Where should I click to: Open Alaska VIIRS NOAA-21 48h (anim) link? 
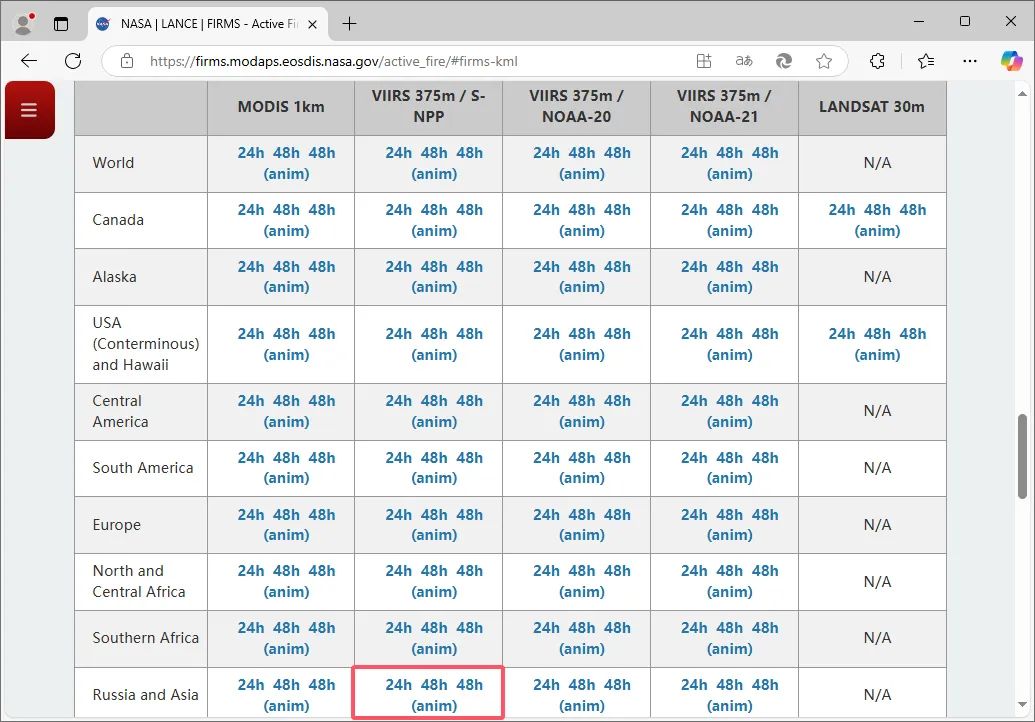point(729,287)
